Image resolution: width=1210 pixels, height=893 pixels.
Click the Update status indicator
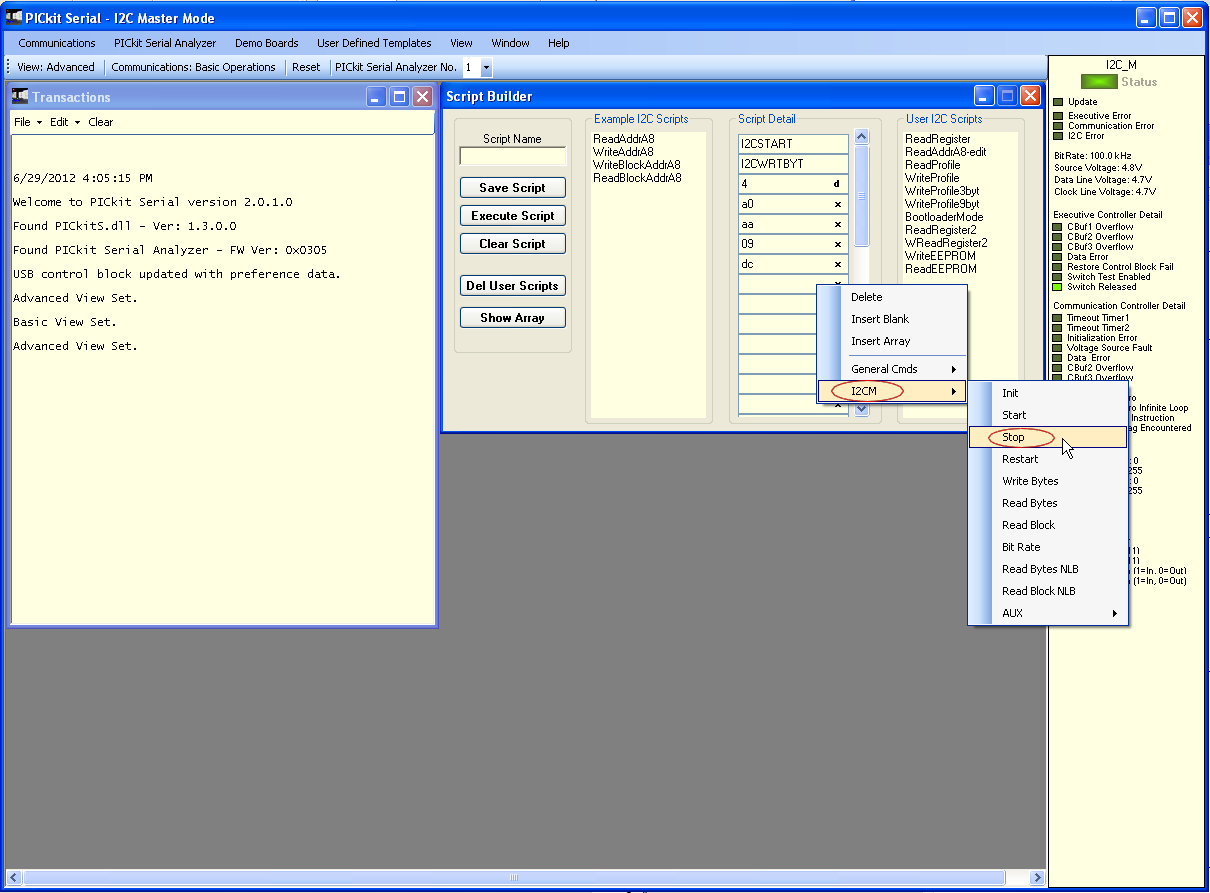[x=1058, y=102]
